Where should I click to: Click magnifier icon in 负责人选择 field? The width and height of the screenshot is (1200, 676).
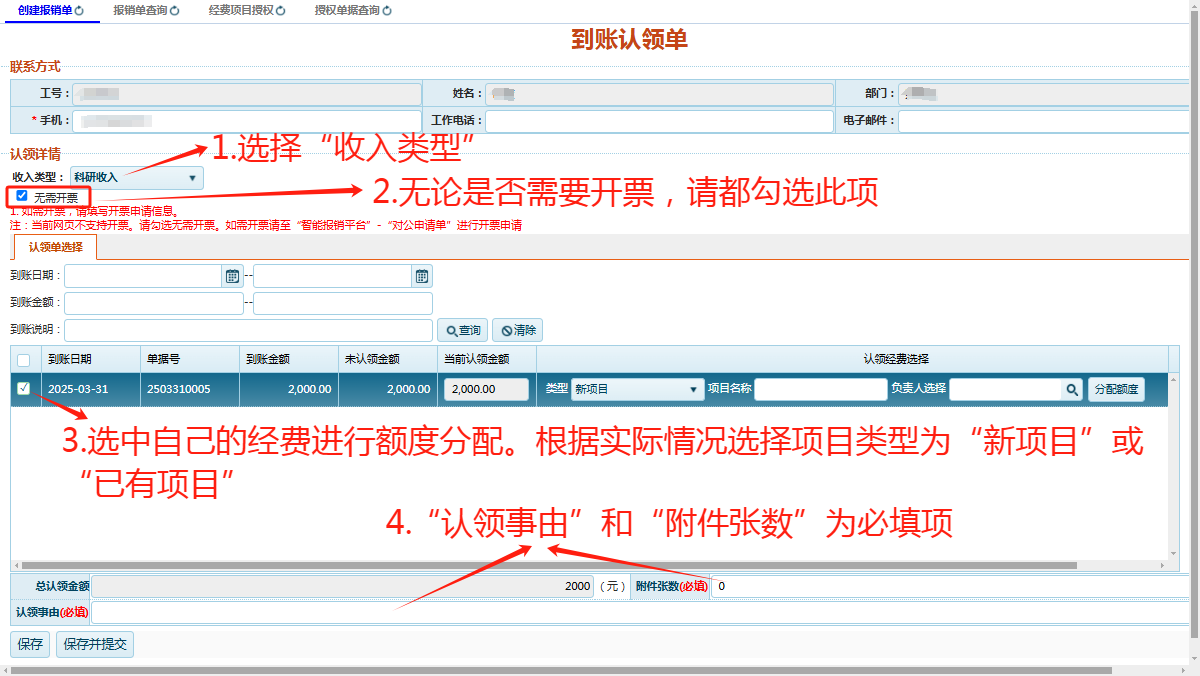(1072, 390)
